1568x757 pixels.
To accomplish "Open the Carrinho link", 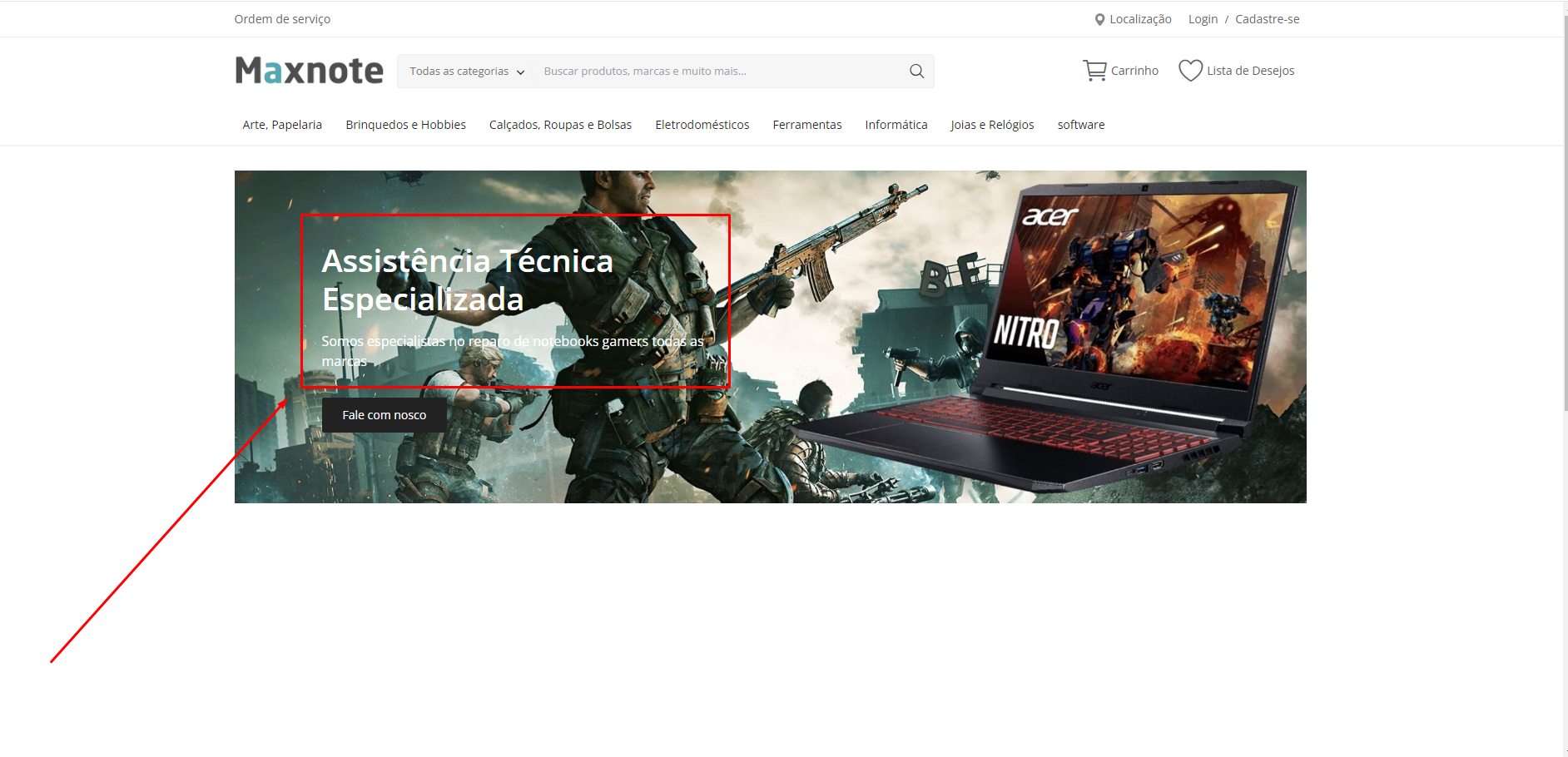I will 1134,71.
